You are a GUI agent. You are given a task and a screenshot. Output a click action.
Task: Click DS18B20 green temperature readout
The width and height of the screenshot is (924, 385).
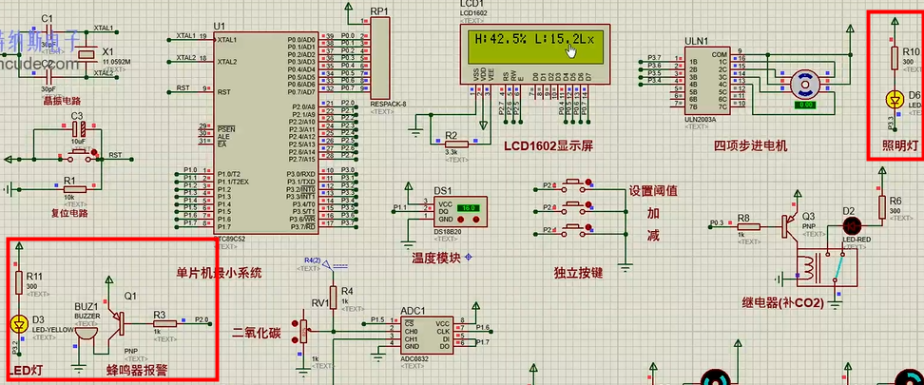pos(468,208)
